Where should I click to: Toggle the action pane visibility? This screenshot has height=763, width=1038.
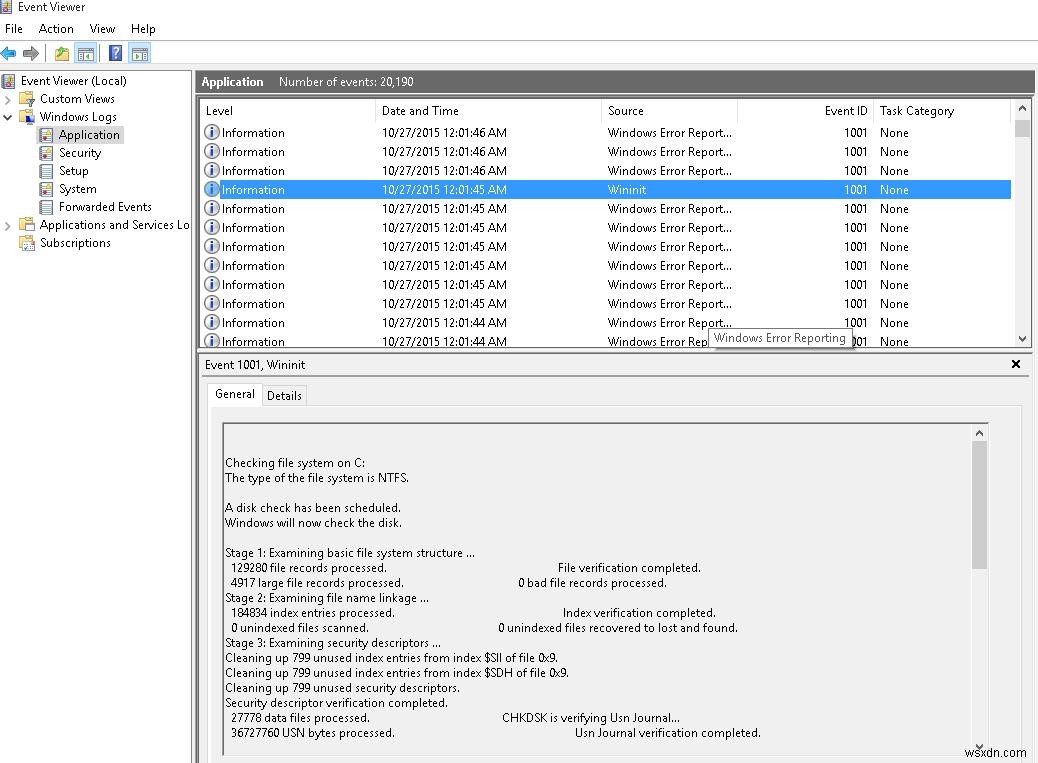pyautogui.click(x=138, y=53)
